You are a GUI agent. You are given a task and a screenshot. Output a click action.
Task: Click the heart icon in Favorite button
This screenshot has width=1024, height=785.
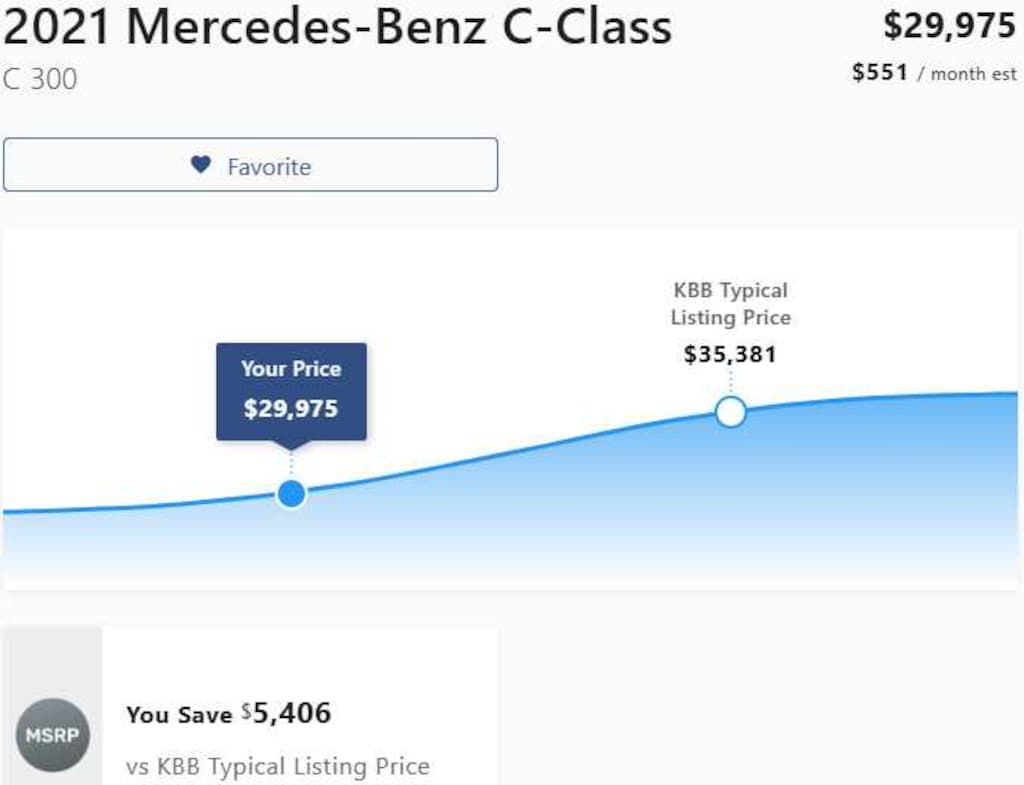(201, 165)
